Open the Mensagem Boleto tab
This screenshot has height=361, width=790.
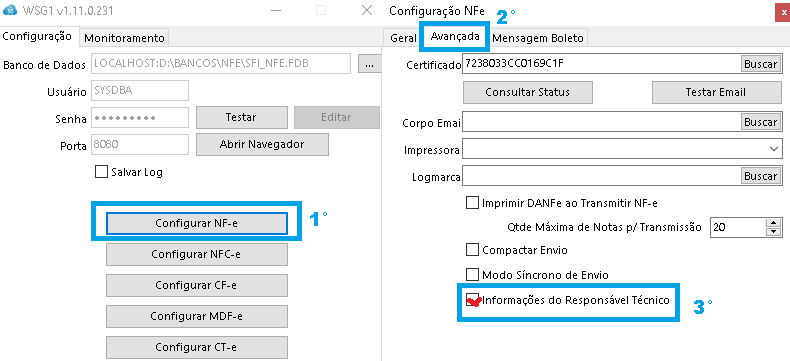[x=538, y=38]
